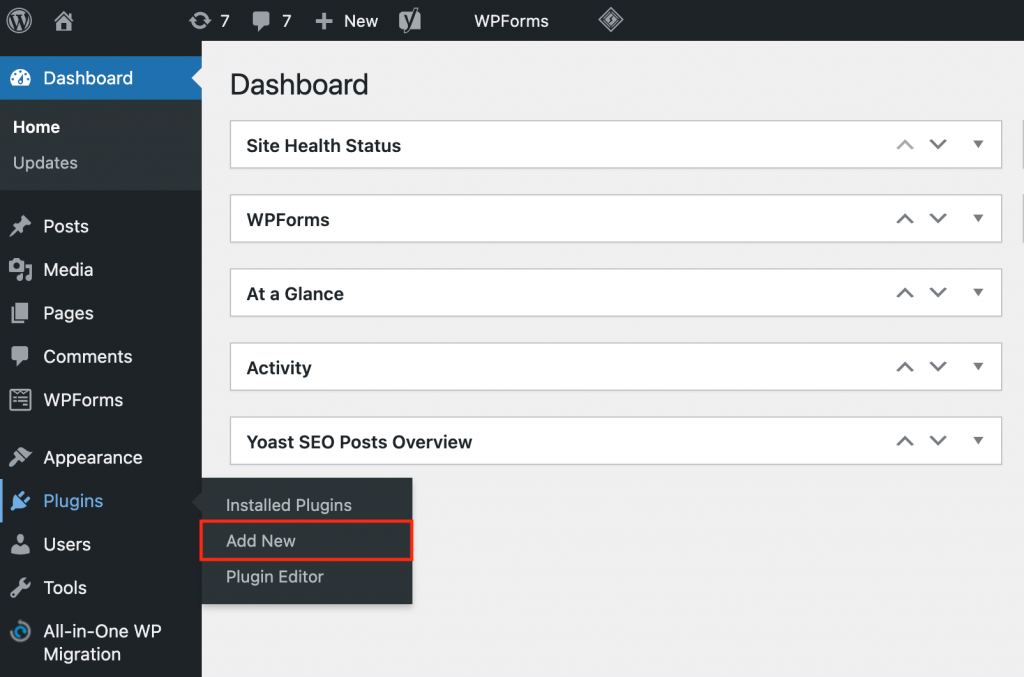Click the WordPress logo in admin bar

coord(20,20)
